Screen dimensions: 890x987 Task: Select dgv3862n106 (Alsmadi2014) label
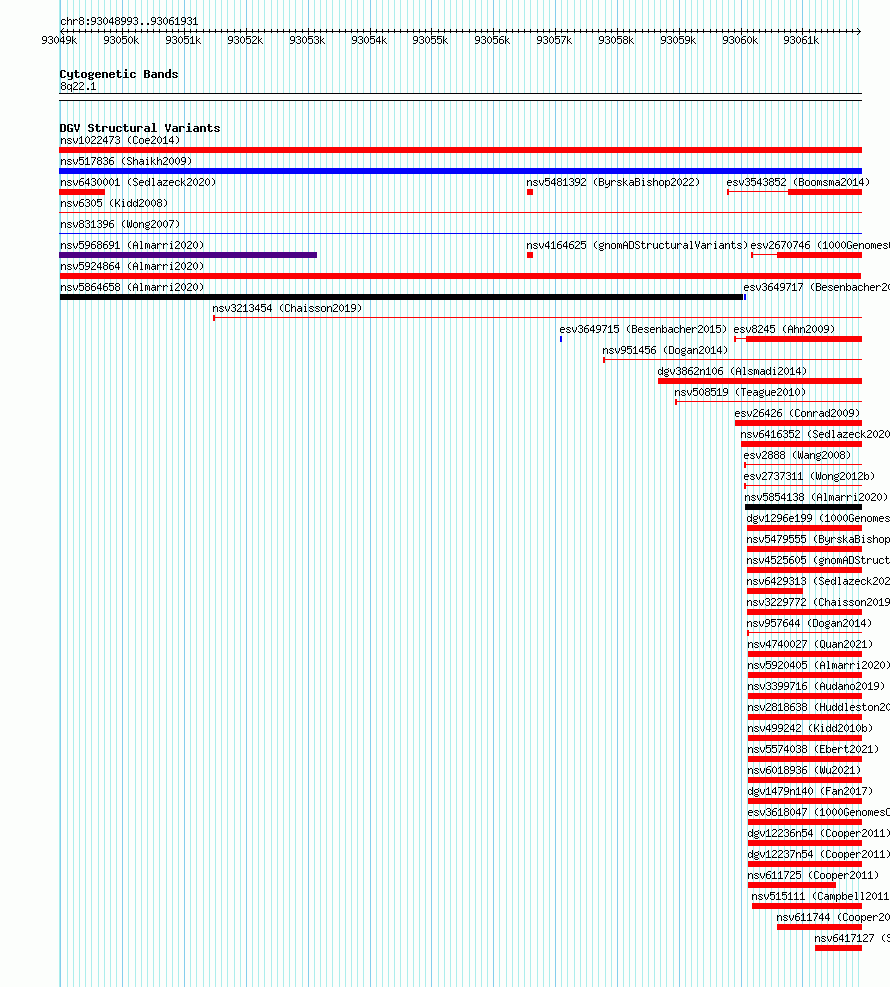[x=732, y=371]
